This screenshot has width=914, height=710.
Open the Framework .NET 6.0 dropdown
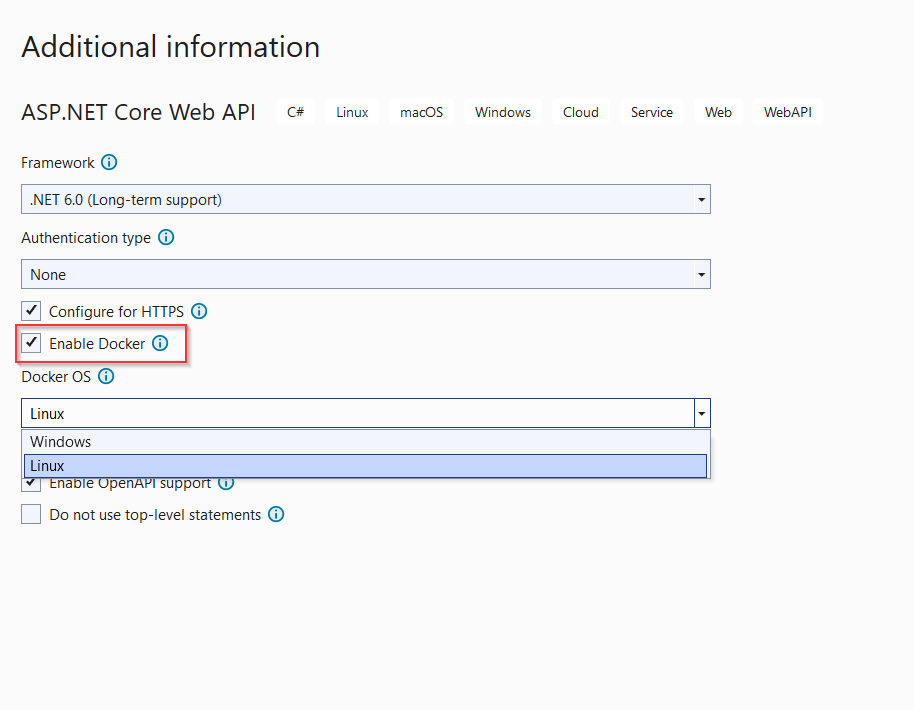[365, 199]
